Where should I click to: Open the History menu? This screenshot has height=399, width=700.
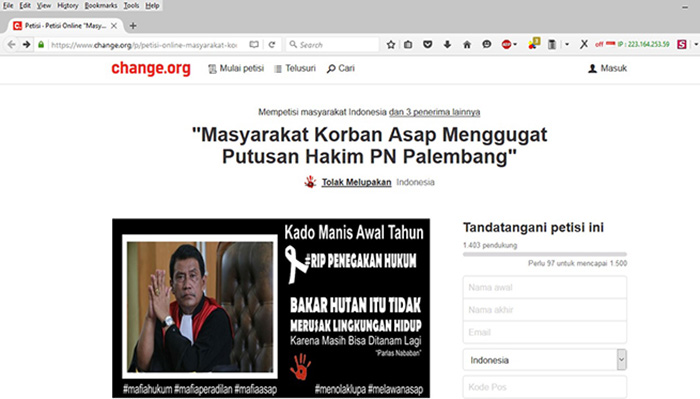click(x=67, y=5)
